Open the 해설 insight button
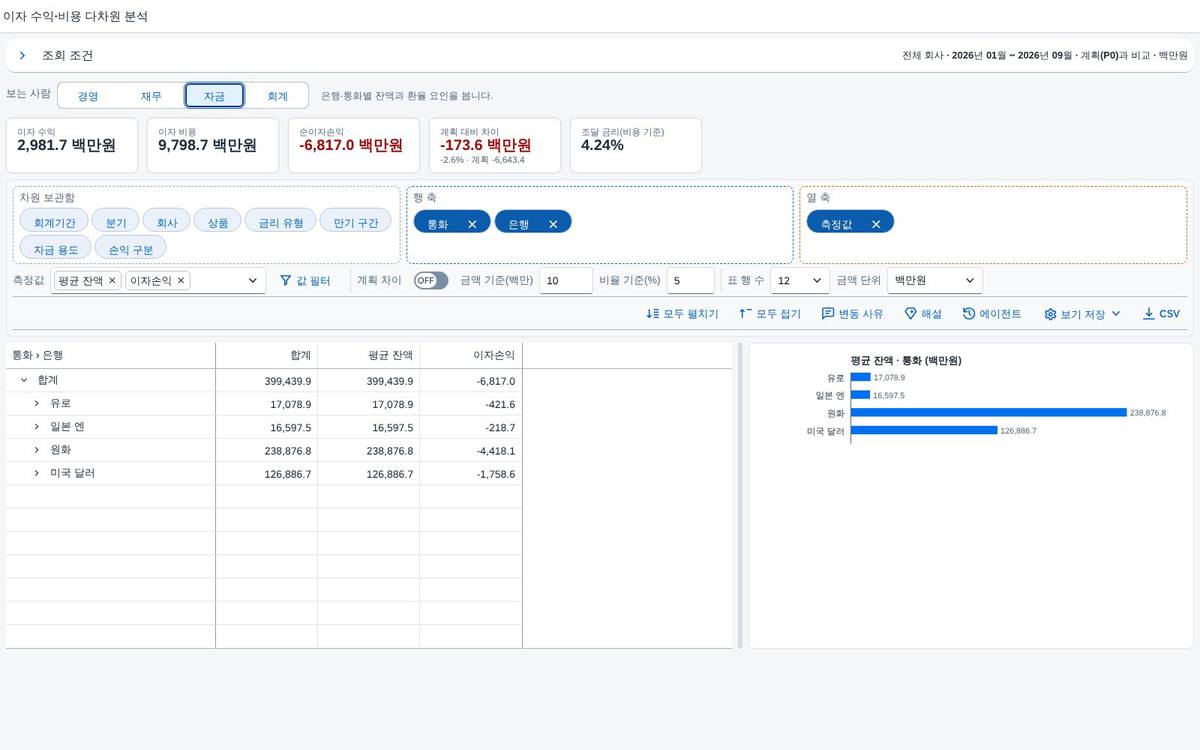Image resolution: width=1200 pixels, height=750 pixels. coord(923,314)
